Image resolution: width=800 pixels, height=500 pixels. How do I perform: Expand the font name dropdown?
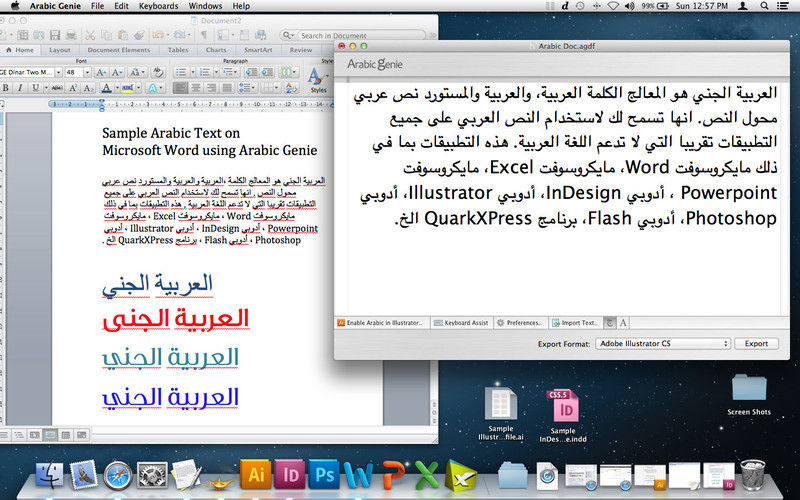point(59,72)
